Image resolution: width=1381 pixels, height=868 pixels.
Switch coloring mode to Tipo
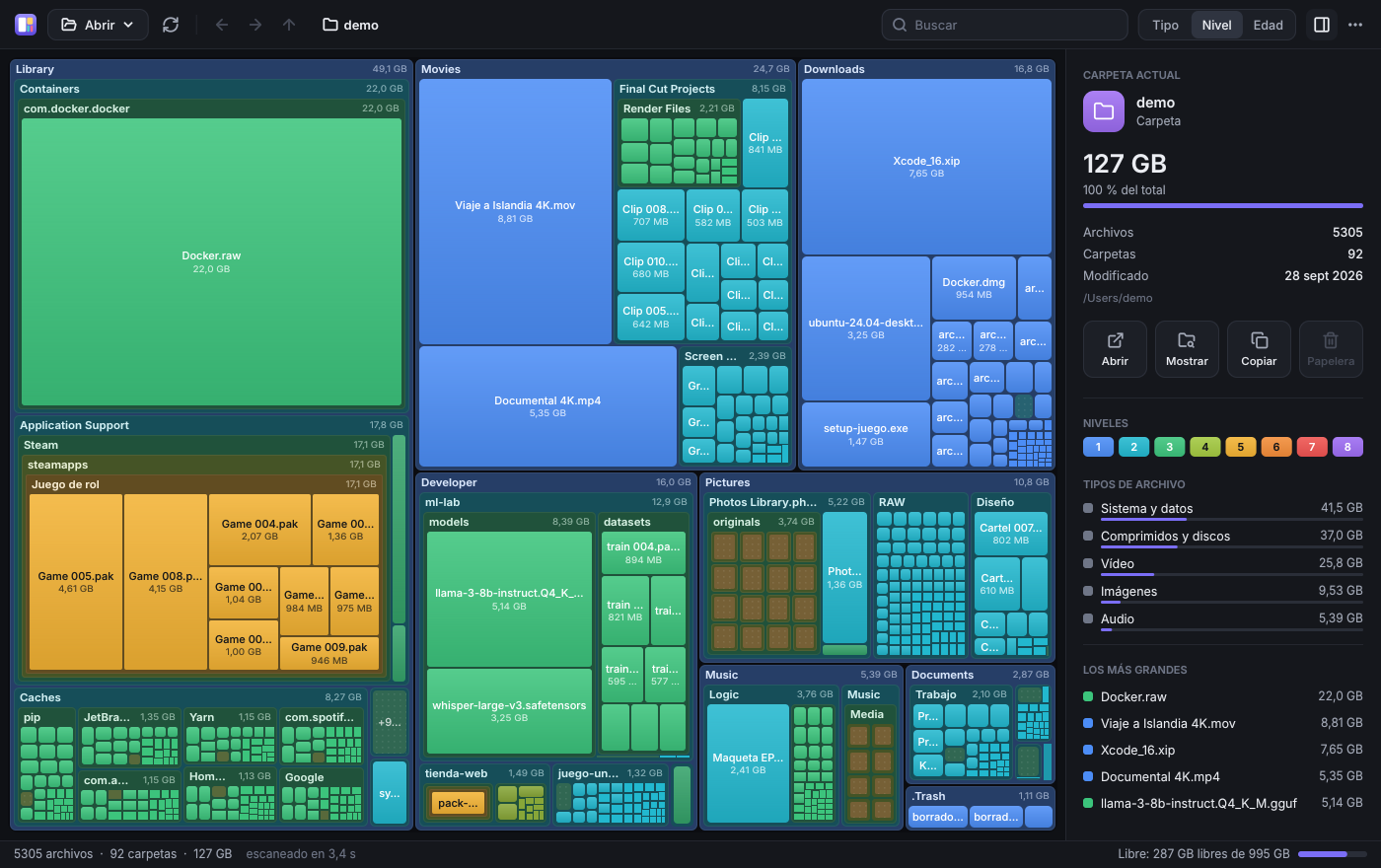pyautogui.click(x=1165, y=25)
